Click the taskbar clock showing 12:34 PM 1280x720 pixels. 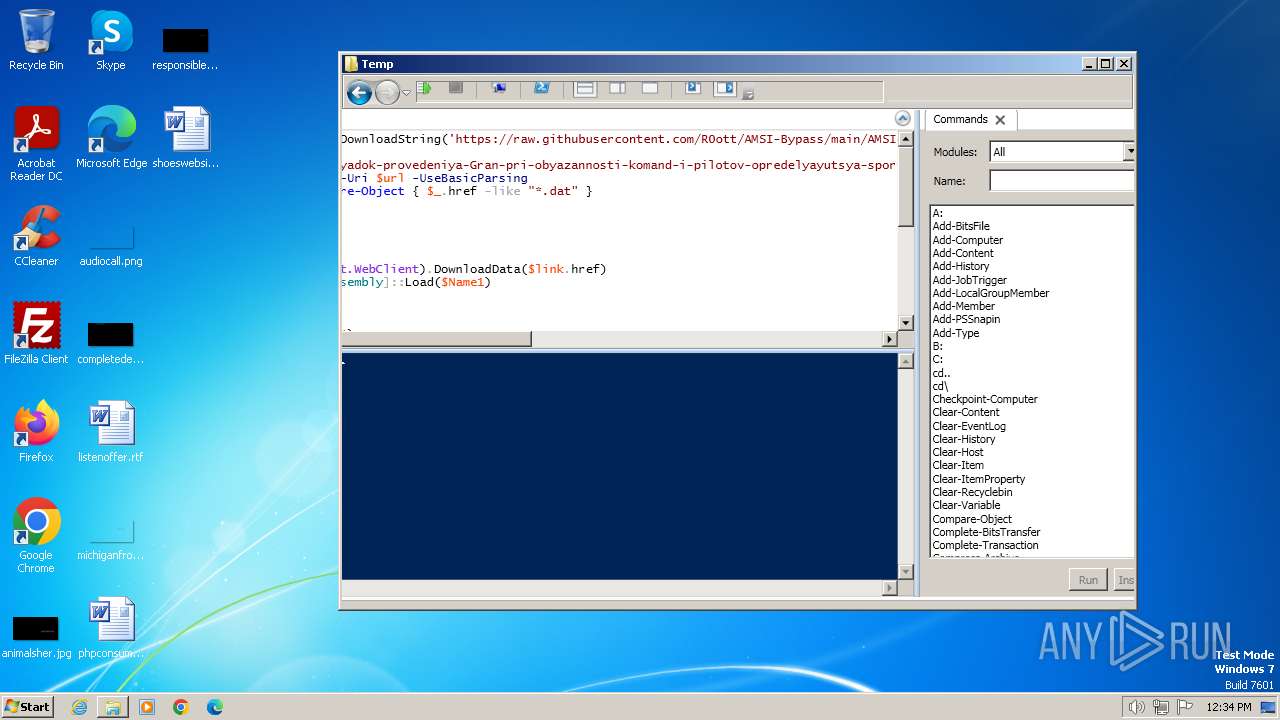1228,707
